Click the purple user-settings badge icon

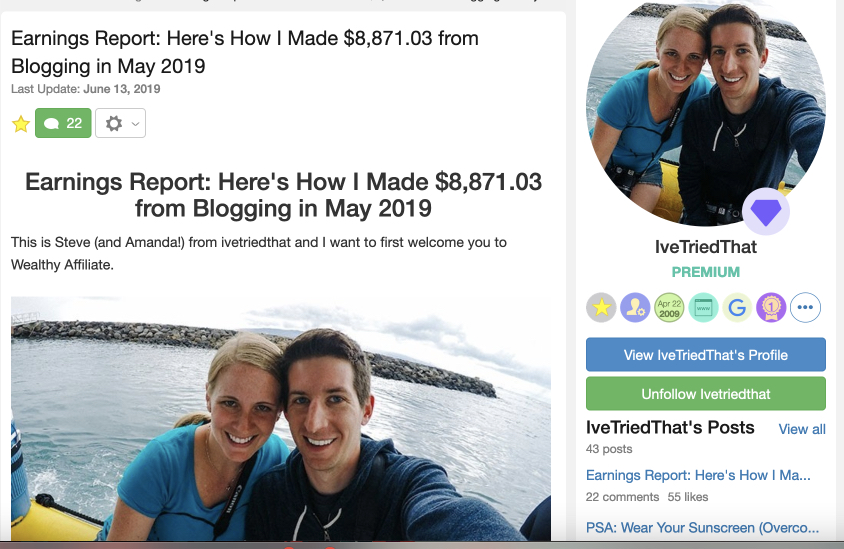tap(635, 308)
